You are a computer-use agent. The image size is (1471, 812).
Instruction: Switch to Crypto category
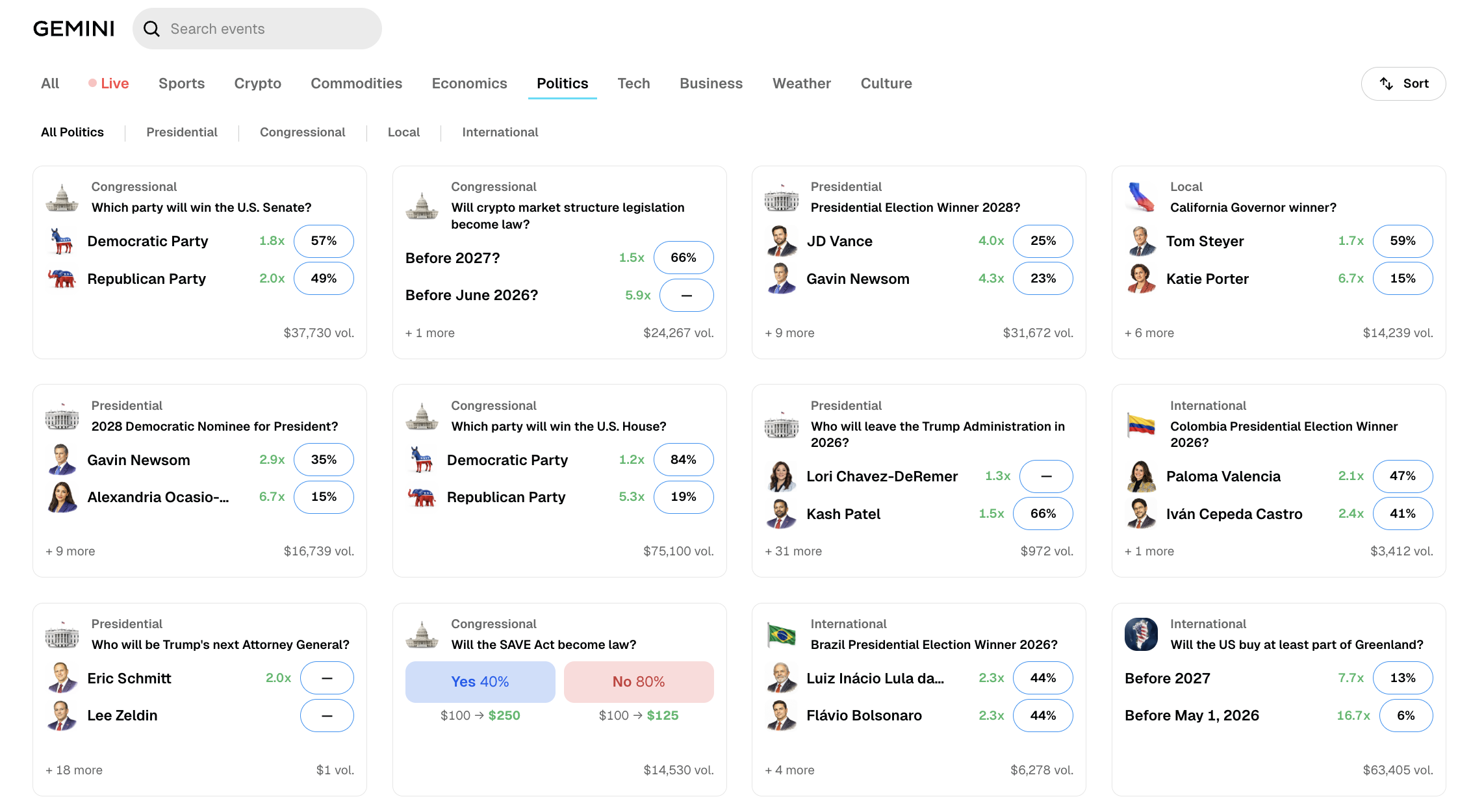(258, 83)
